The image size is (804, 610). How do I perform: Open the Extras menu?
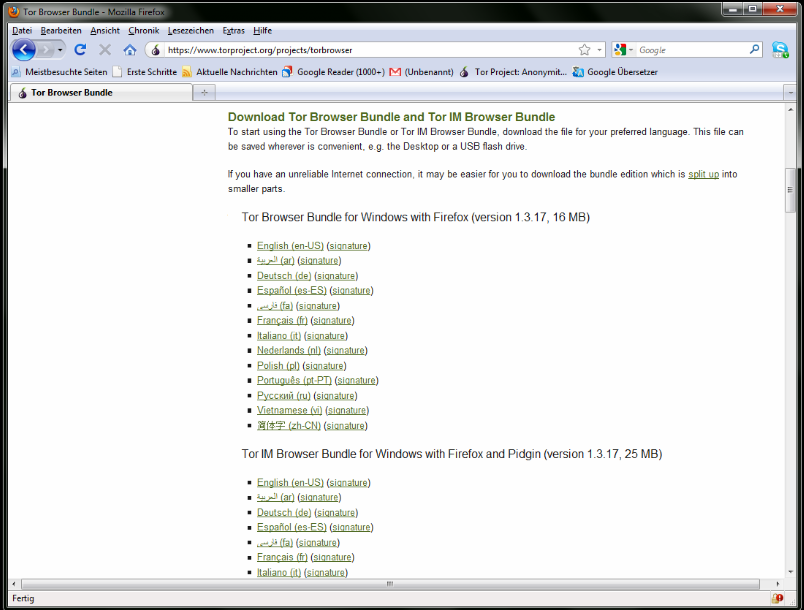tap(233, 31)
